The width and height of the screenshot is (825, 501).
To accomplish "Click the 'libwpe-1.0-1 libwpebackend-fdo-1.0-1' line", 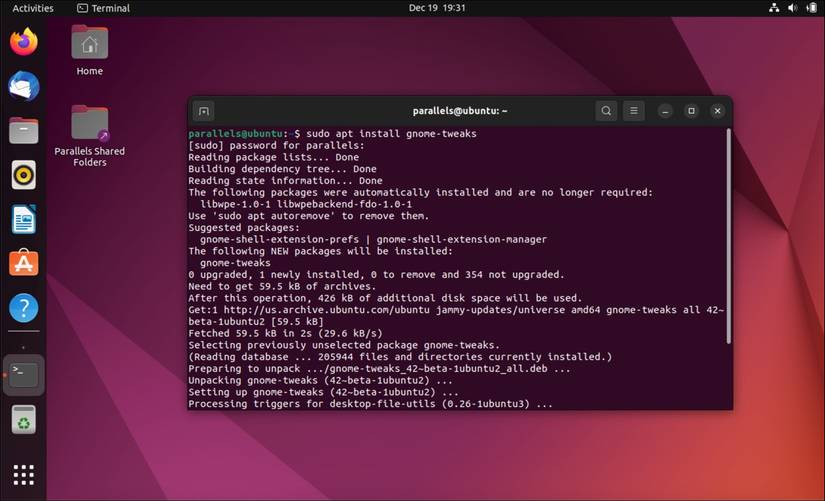I will pyautogui.click(x=306, y=204).
